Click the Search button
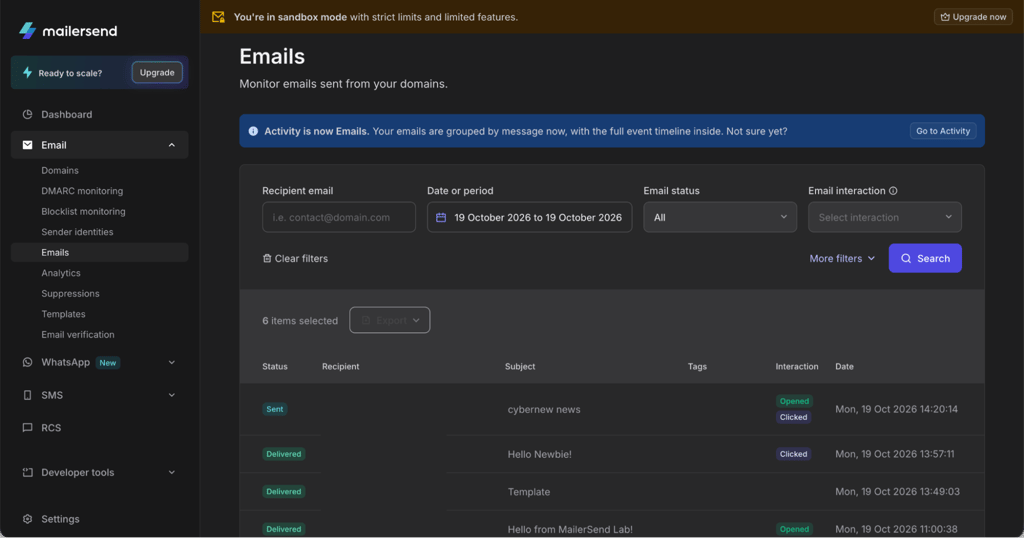The image size is (1024, 538). 925,259
